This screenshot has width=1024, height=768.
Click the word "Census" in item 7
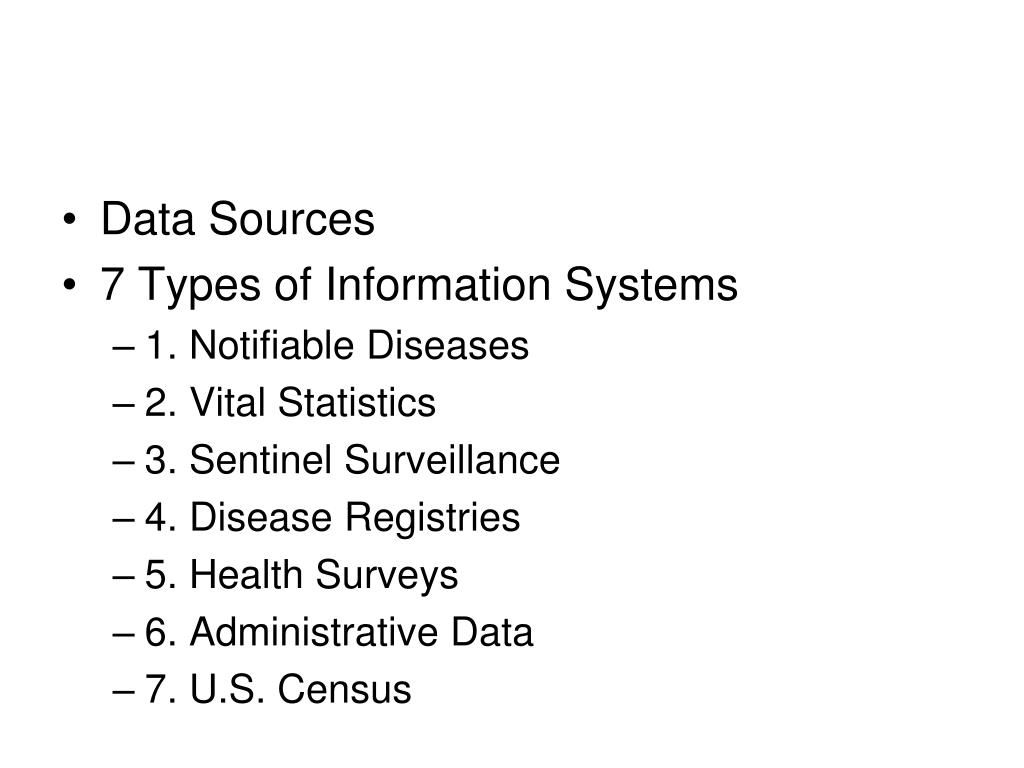click(x=345, y=690)
